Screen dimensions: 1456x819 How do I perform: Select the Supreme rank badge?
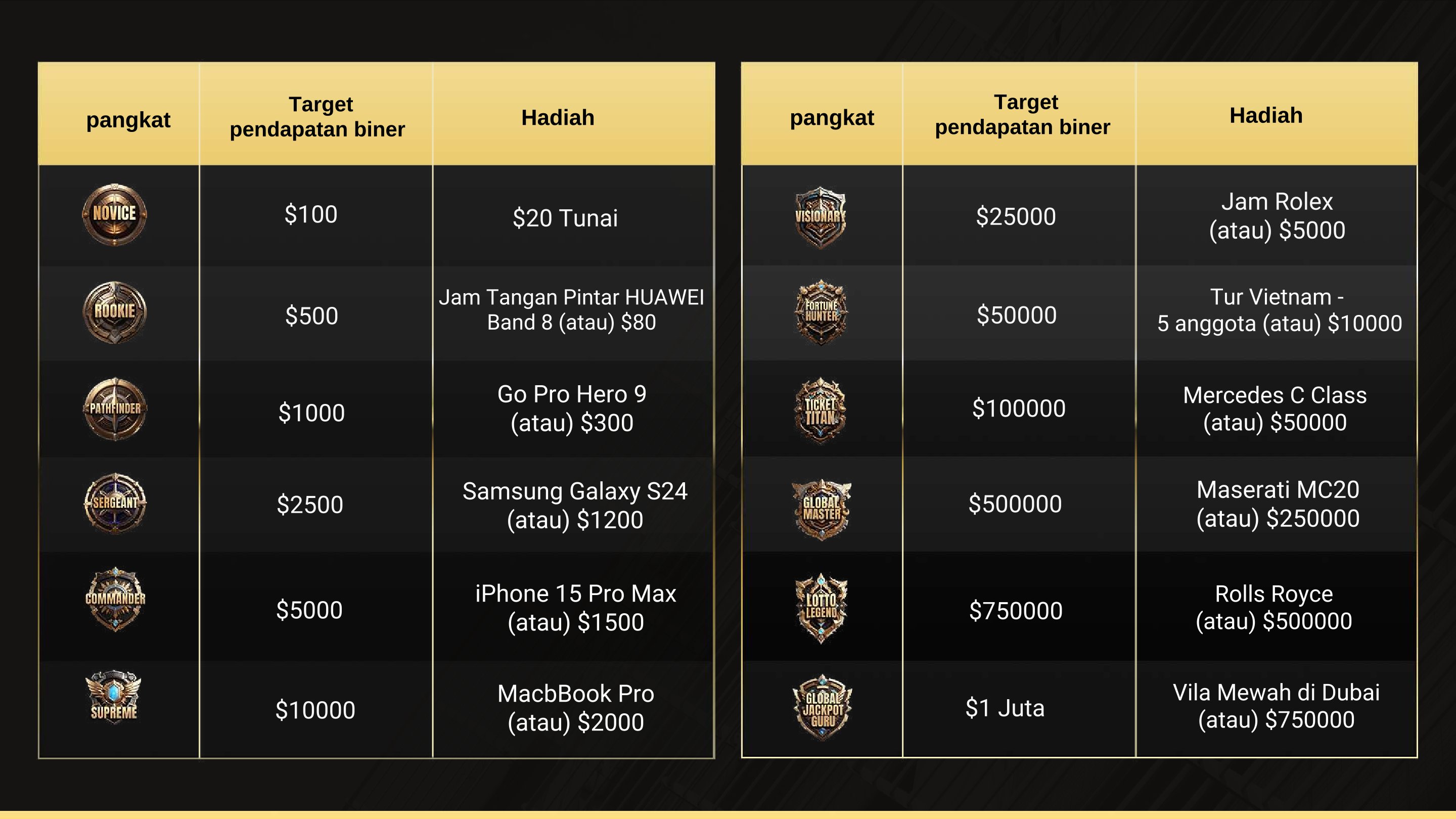point(114,697)
